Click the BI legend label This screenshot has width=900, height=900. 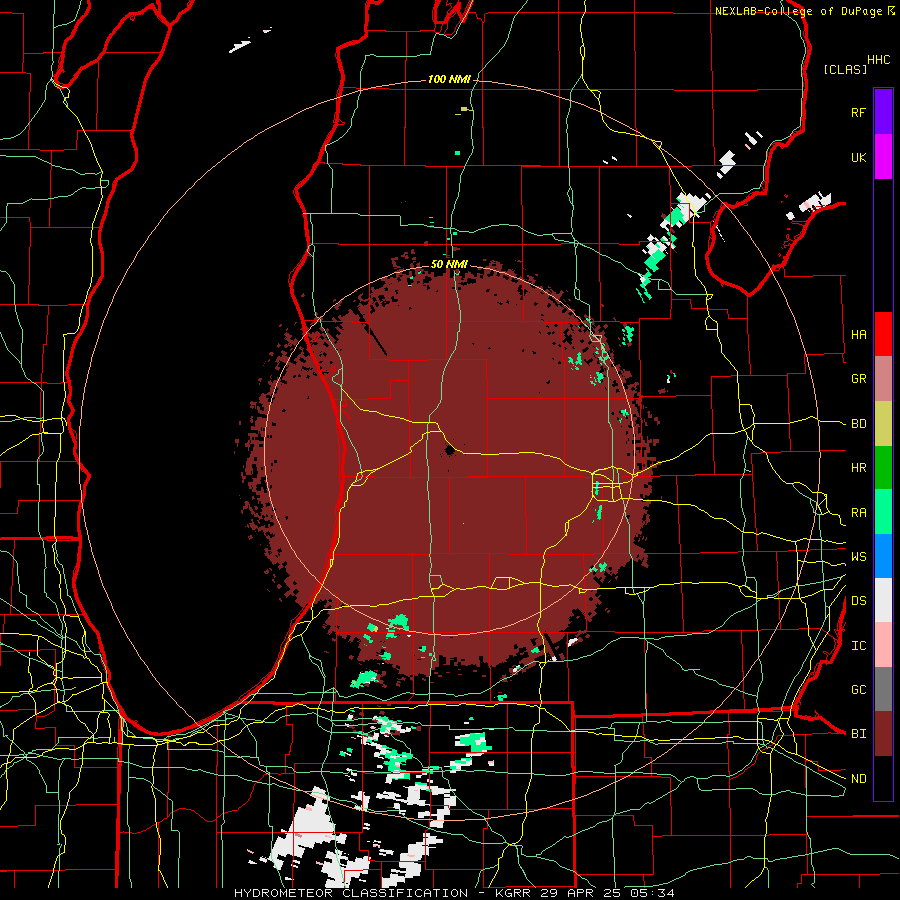tap(858, 734)
